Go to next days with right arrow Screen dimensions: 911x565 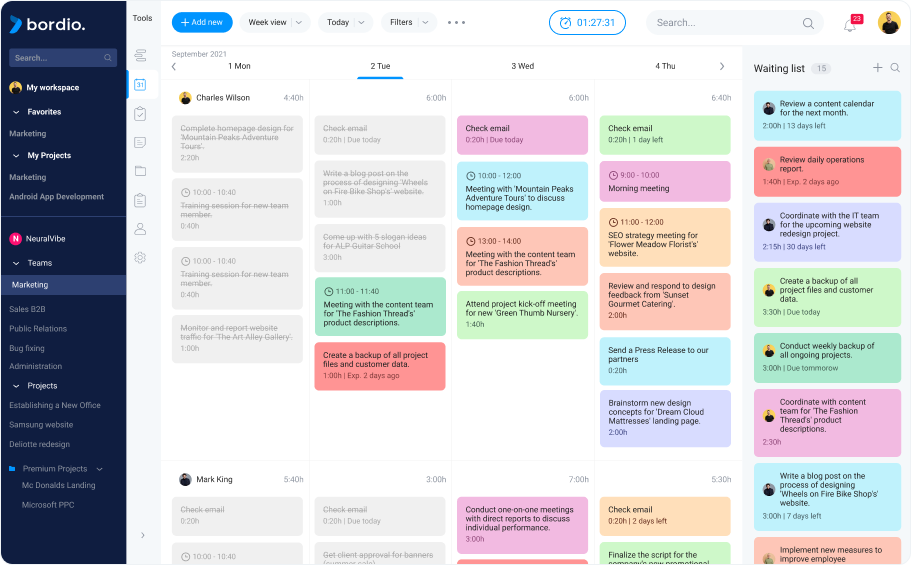coord(722,66)
